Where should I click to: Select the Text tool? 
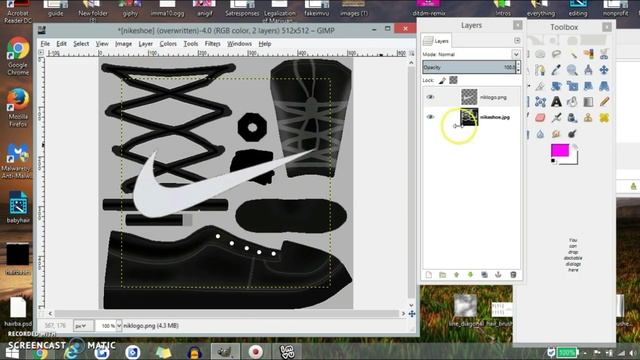tap(556, 102)
